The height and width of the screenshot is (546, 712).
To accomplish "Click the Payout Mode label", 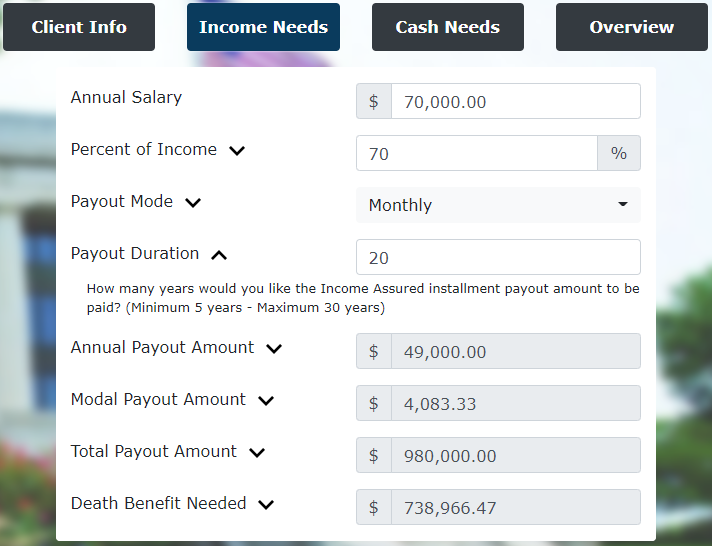I will point(122,201).
